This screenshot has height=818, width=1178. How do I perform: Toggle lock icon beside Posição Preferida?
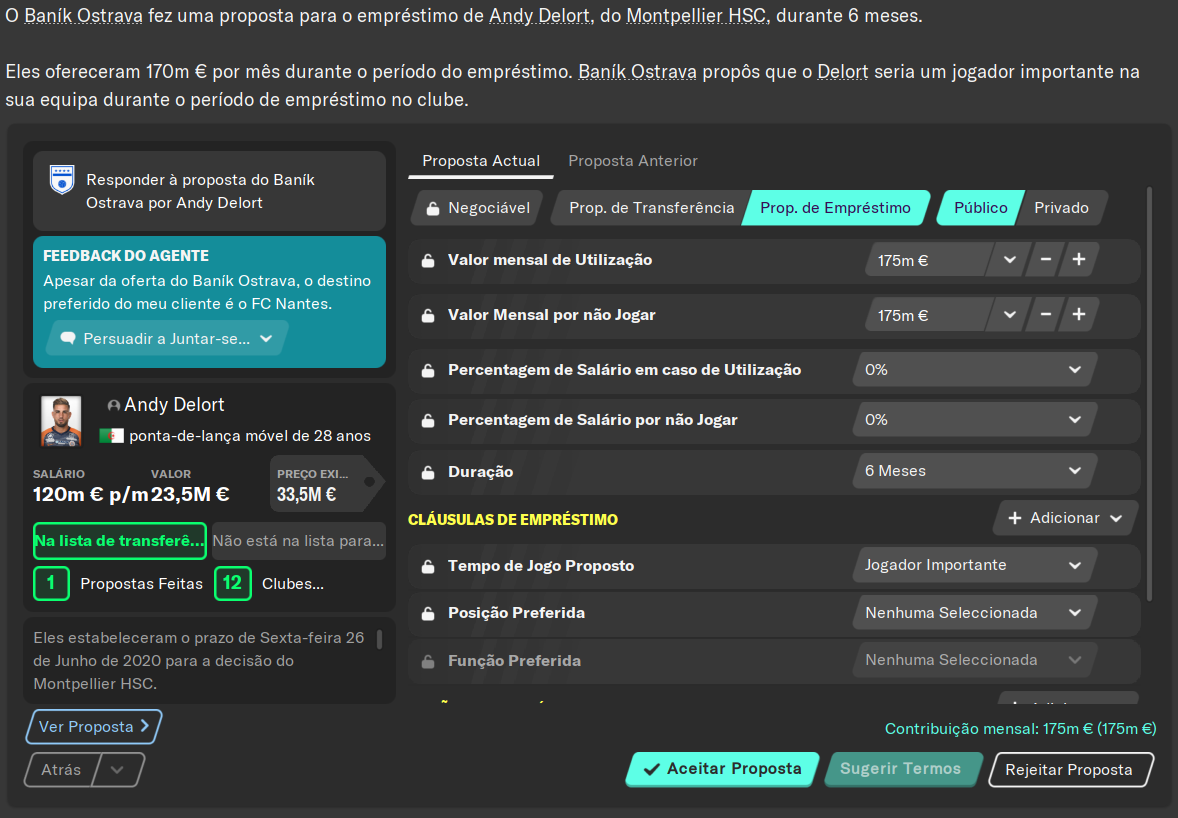click(x=428, y=614)
